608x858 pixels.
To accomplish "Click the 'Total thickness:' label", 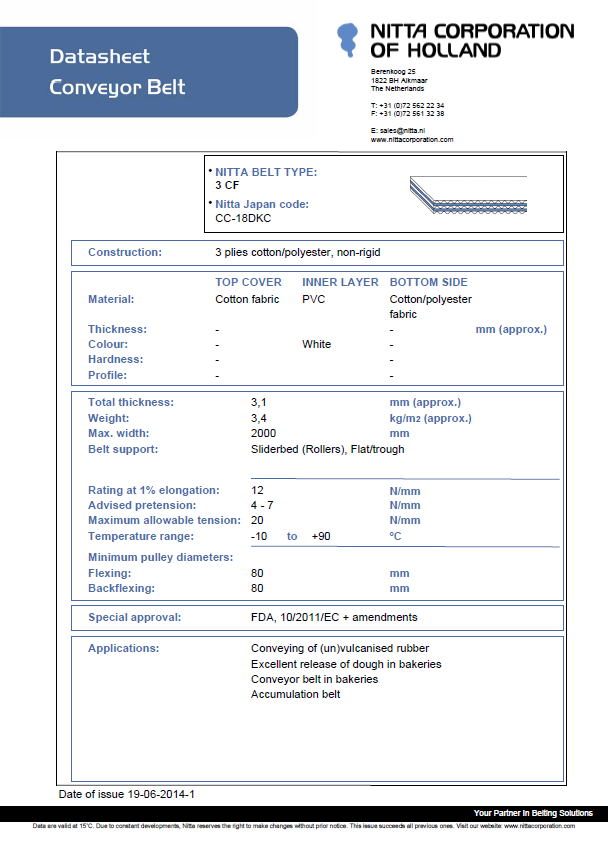I will tap(131, 402).
